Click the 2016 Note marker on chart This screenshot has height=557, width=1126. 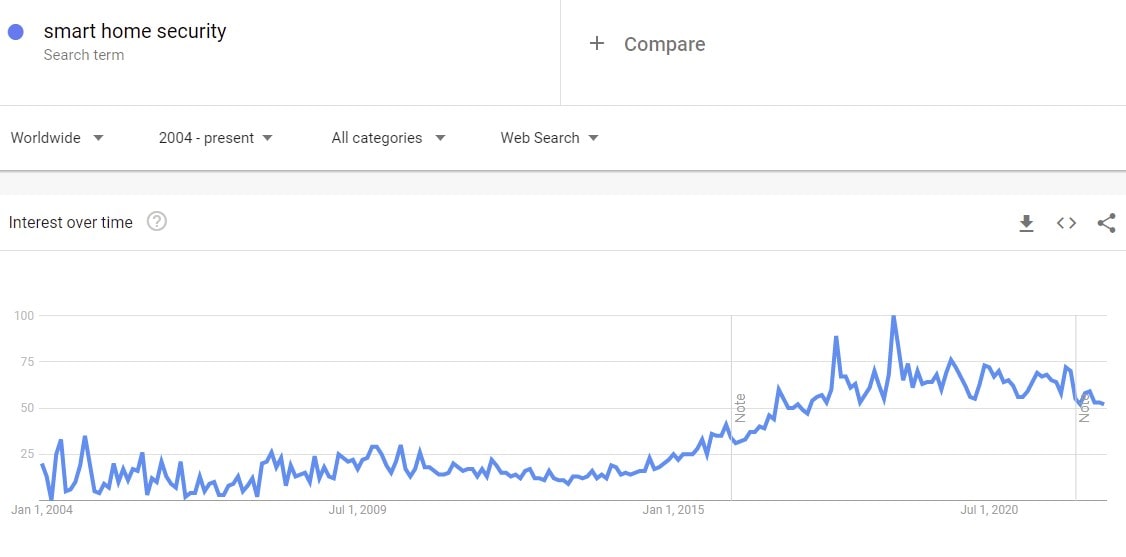[x=740, y=408]
